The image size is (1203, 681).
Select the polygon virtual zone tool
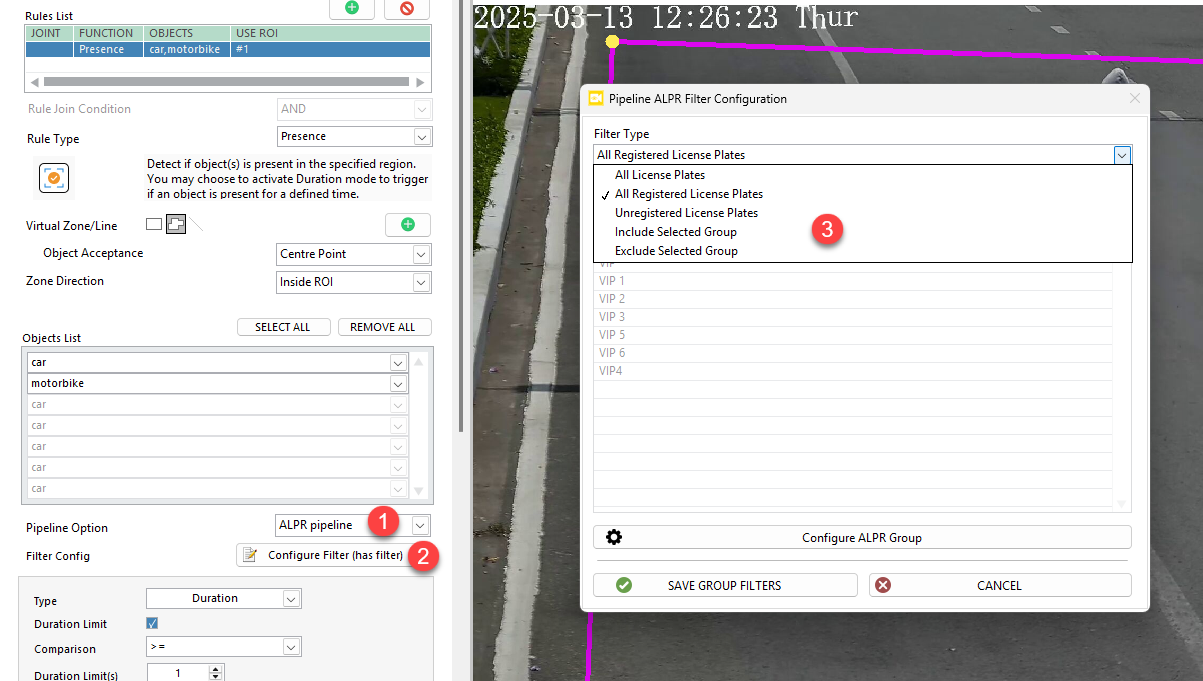(x=175, y=224)
